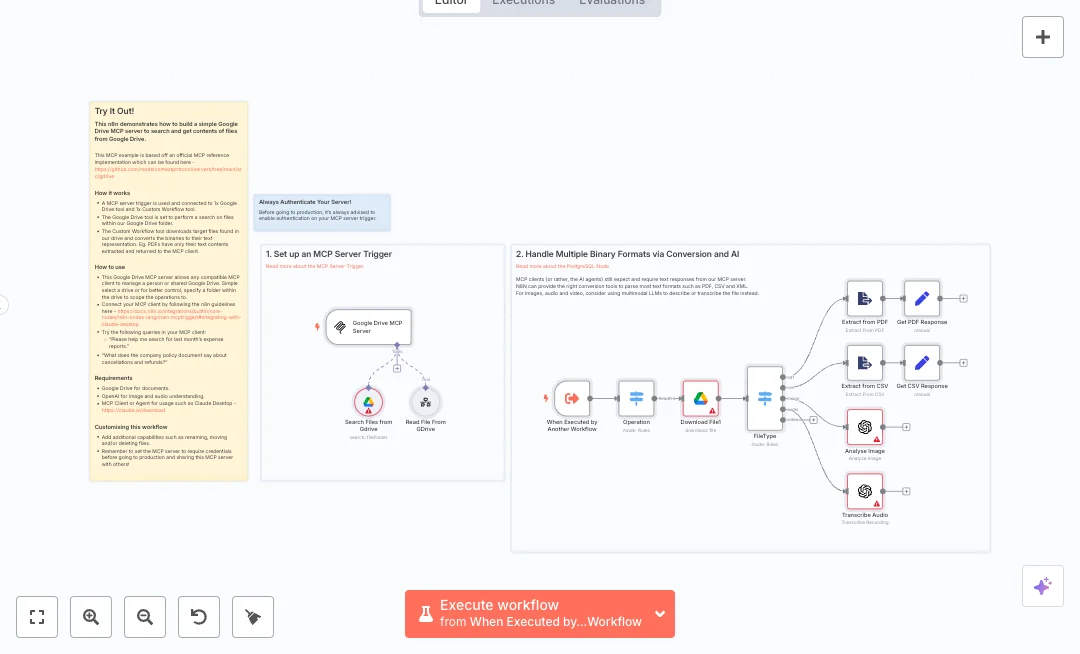Click the Extract from PDF node
This screenshot has height=654, width=1080.
(865, 298)
